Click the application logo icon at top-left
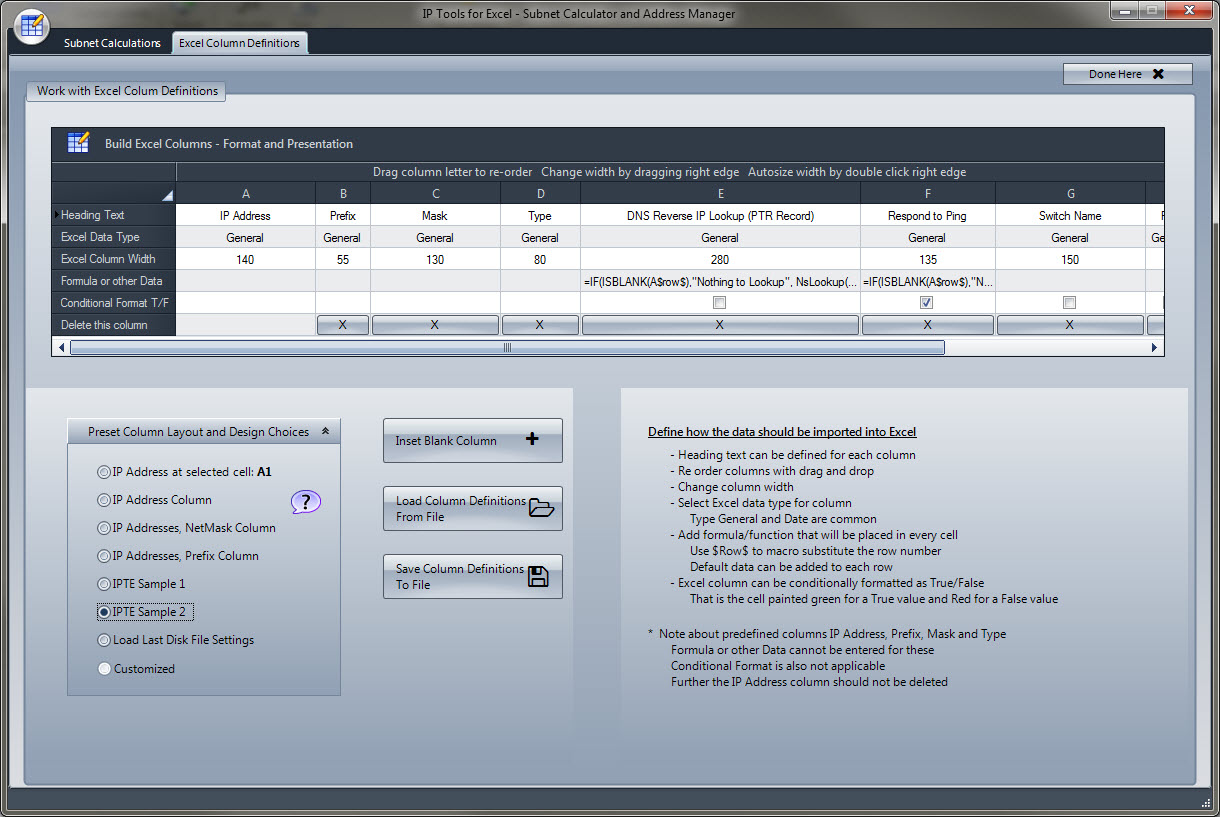This screenshot has width=1220, height=817. (31, 24)
